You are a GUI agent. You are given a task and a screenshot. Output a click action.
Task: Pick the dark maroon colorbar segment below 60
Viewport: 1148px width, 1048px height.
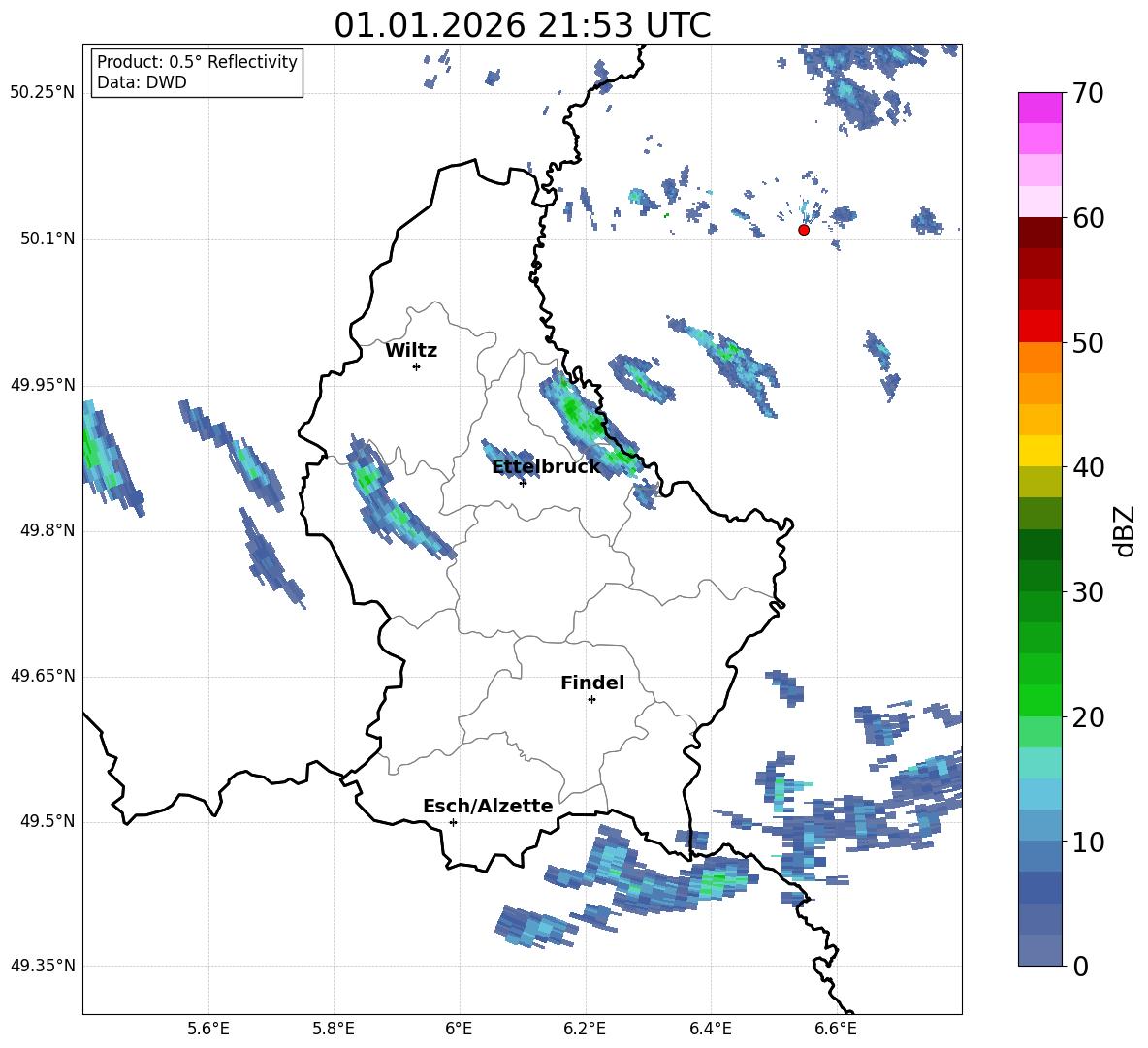click(1039, 233)
